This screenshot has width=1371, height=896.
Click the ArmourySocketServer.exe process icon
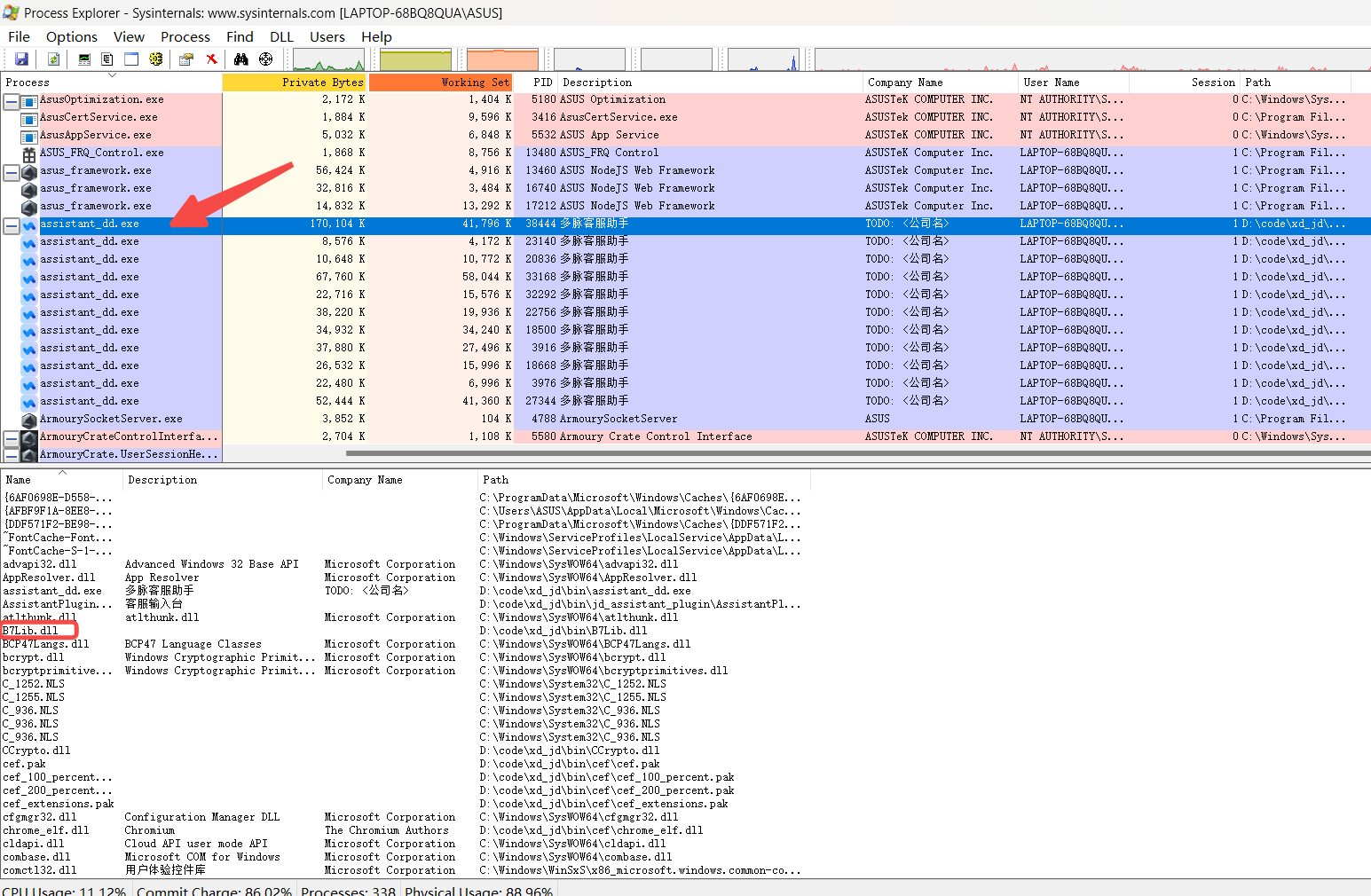pyautogui.click(x=29, y=420)
